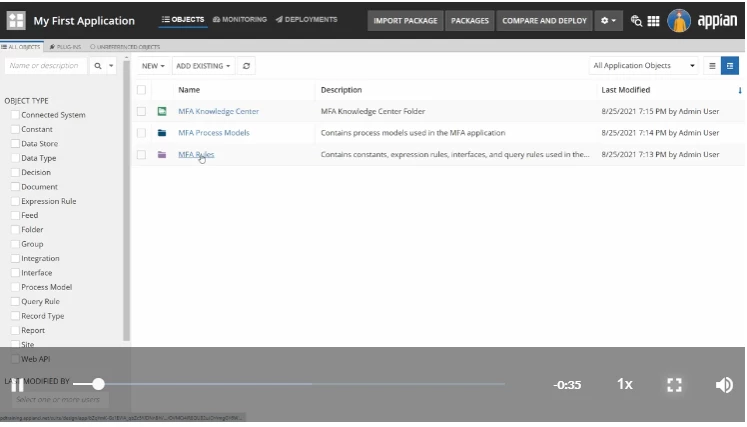Mute the video volume
The height and width of the screenshot is (427, 747).
coord(724,385)
